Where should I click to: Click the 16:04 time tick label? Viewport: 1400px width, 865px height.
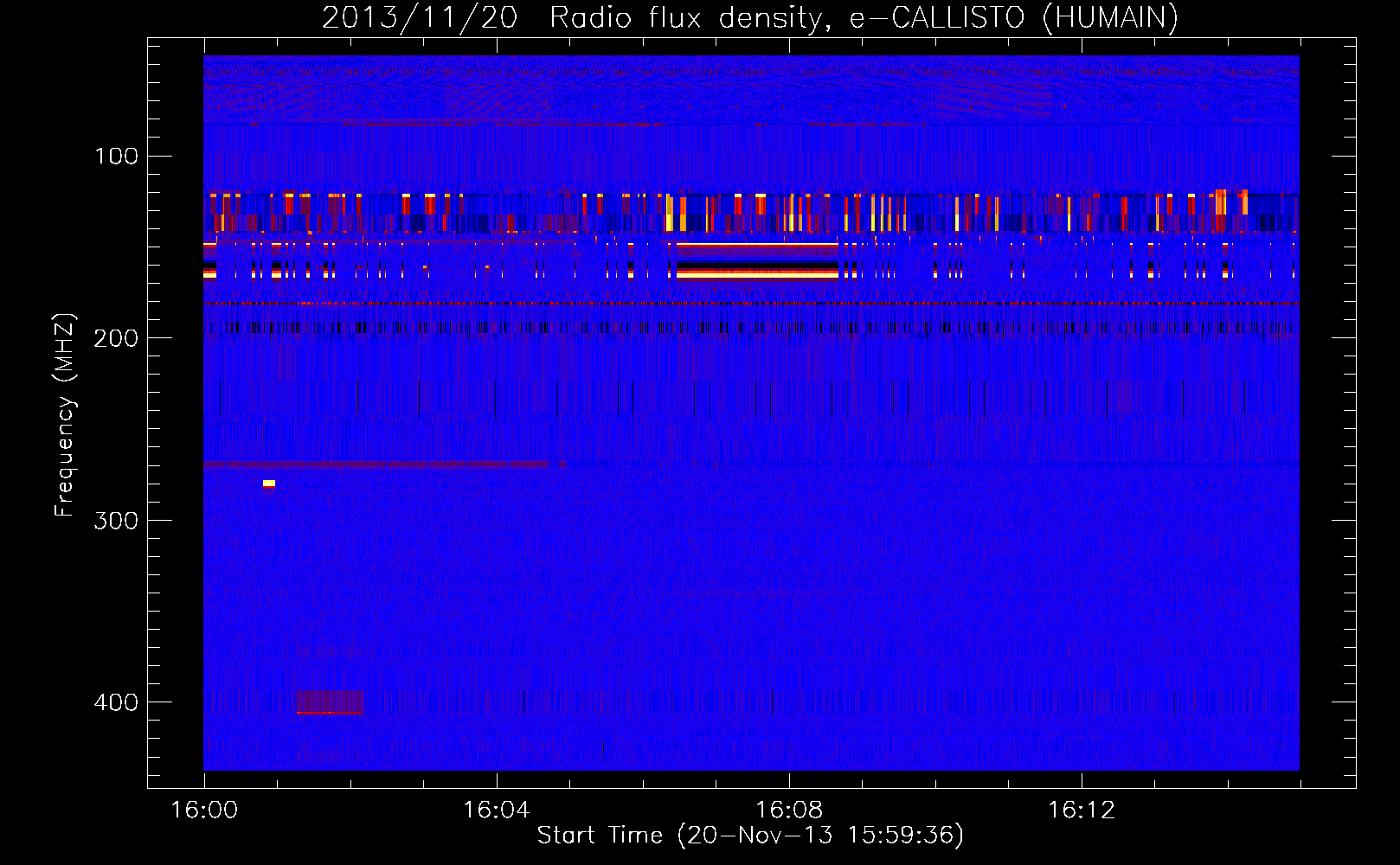tap(497, 810)
